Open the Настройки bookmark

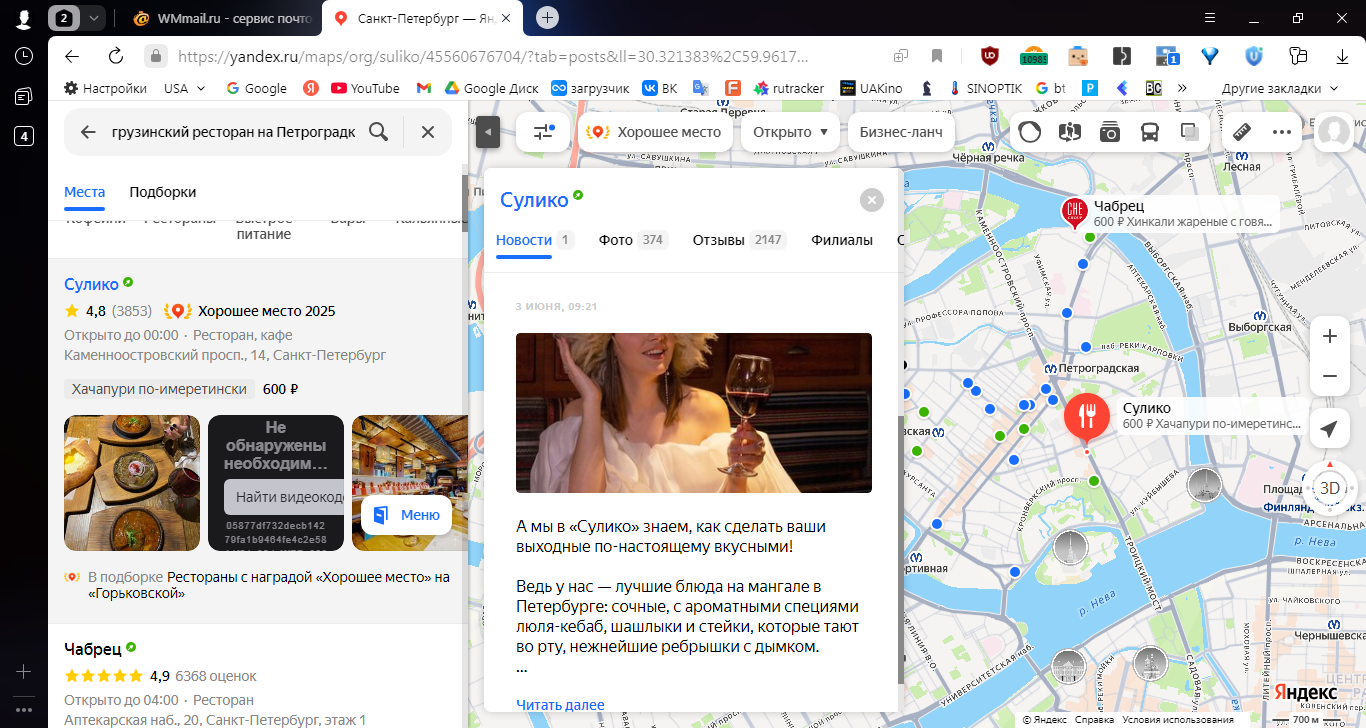(105, 88)
